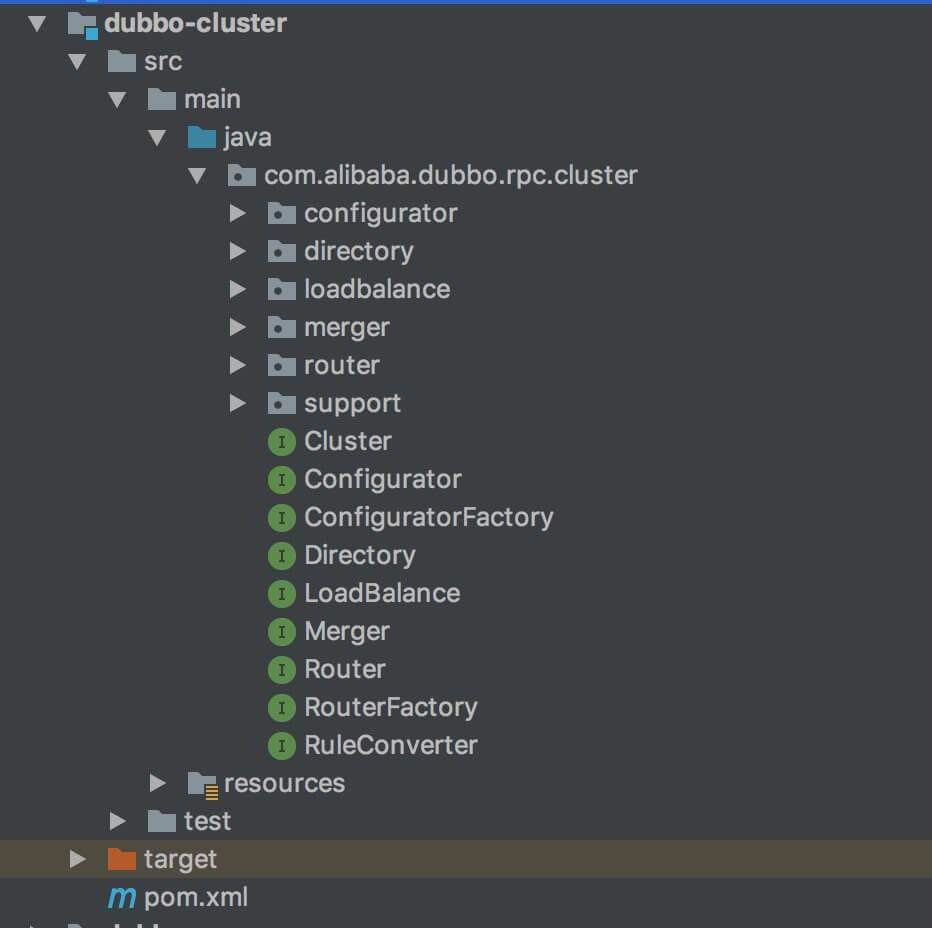Expand the test folder
This screenshot has height=928, width=932.
(117, 821)
